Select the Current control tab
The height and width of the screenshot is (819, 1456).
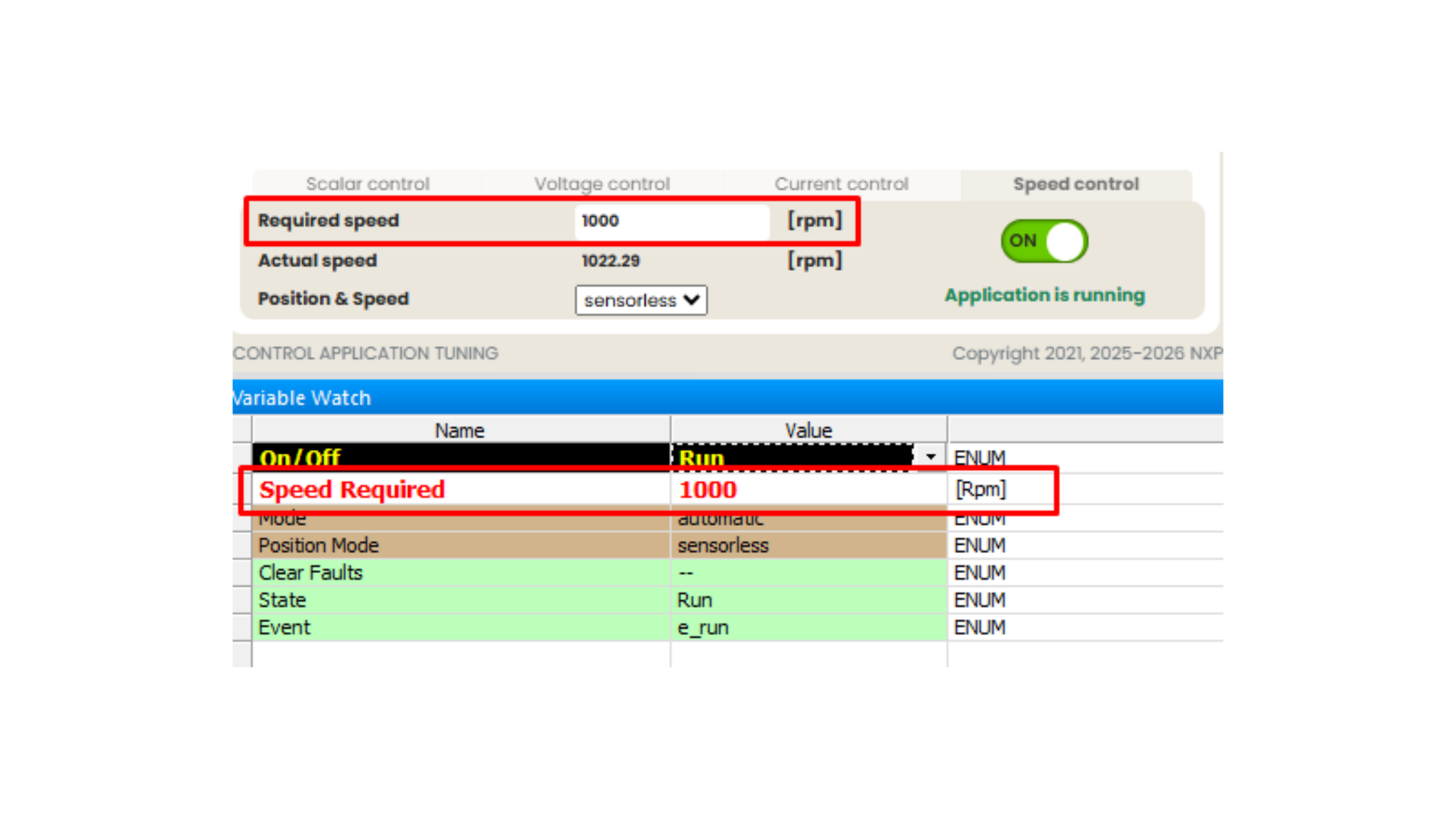point(842,184)
